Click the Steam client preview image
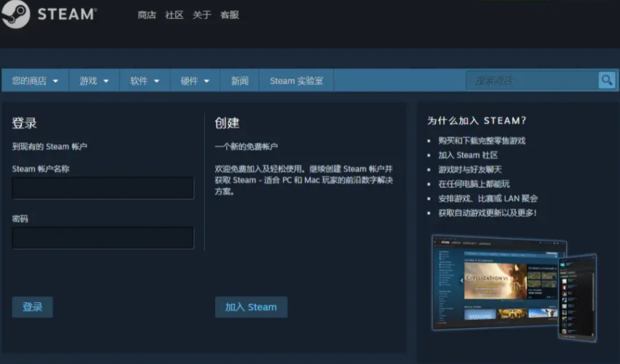The width and height of the screenshot is (620, 364). (514, 288)
